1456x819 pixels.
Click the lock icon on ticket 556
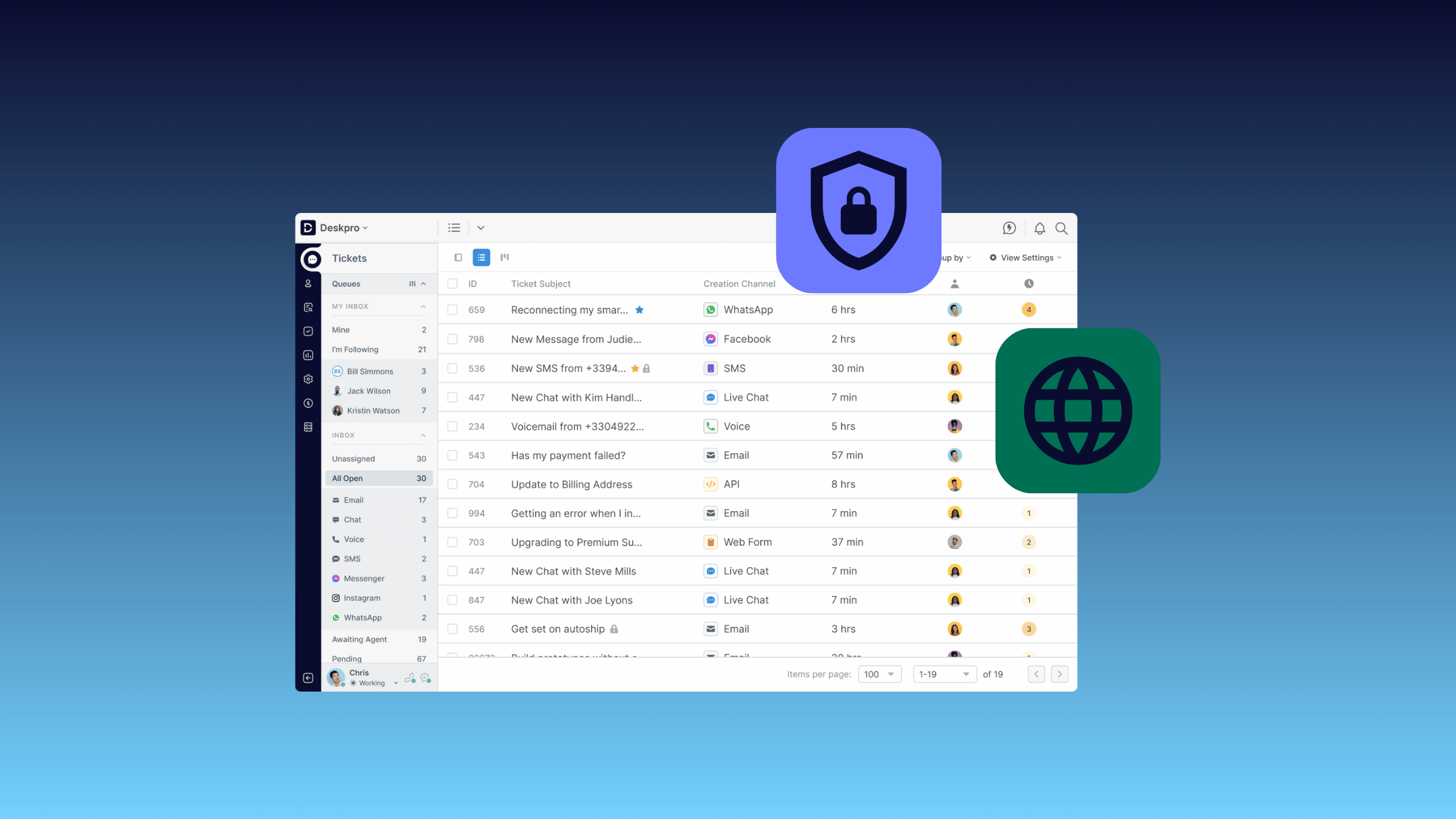coord(614,629)
